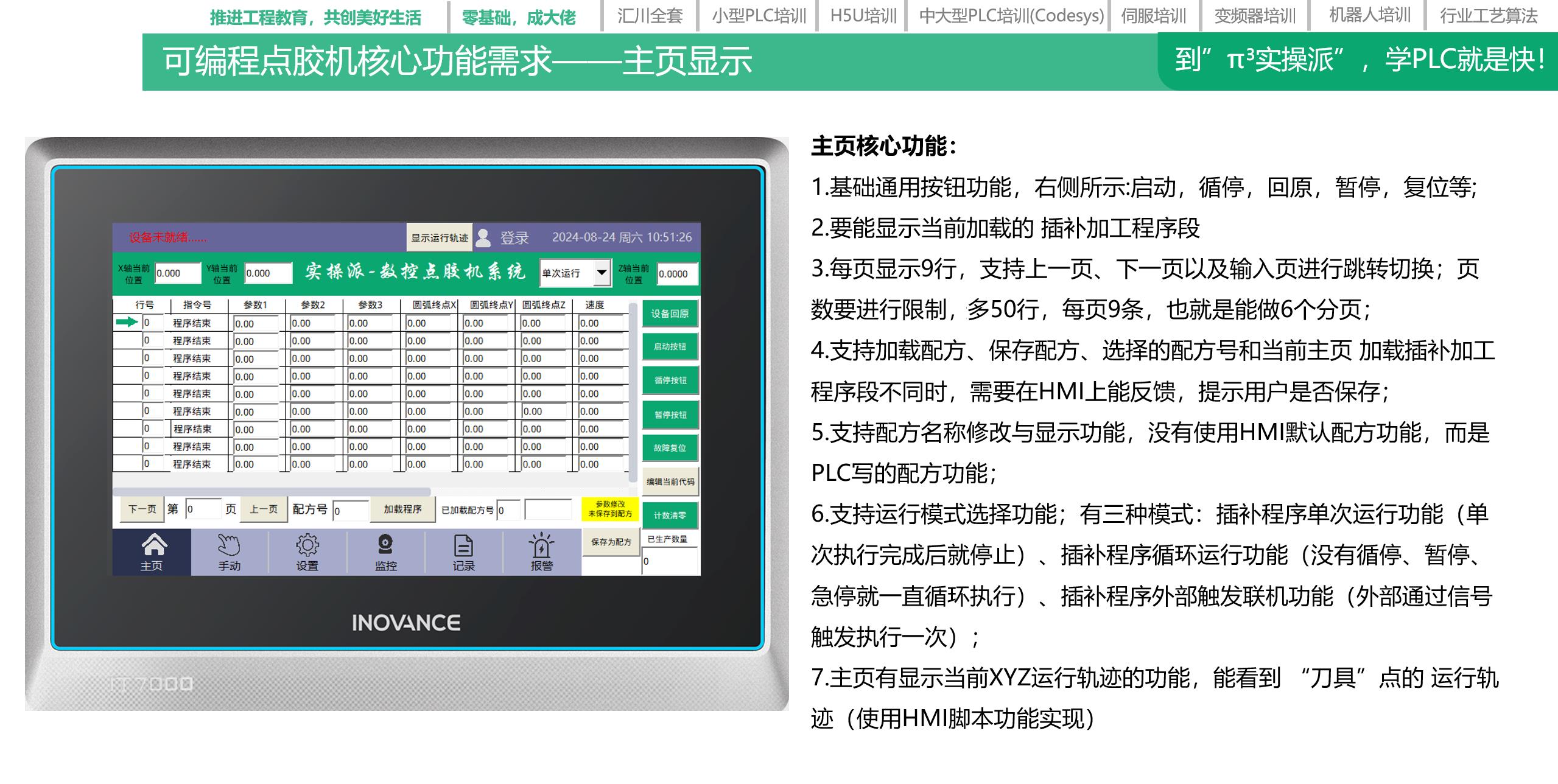
Task: Select the 机器人培训 top menu item
Action: tap(1369, 16)
